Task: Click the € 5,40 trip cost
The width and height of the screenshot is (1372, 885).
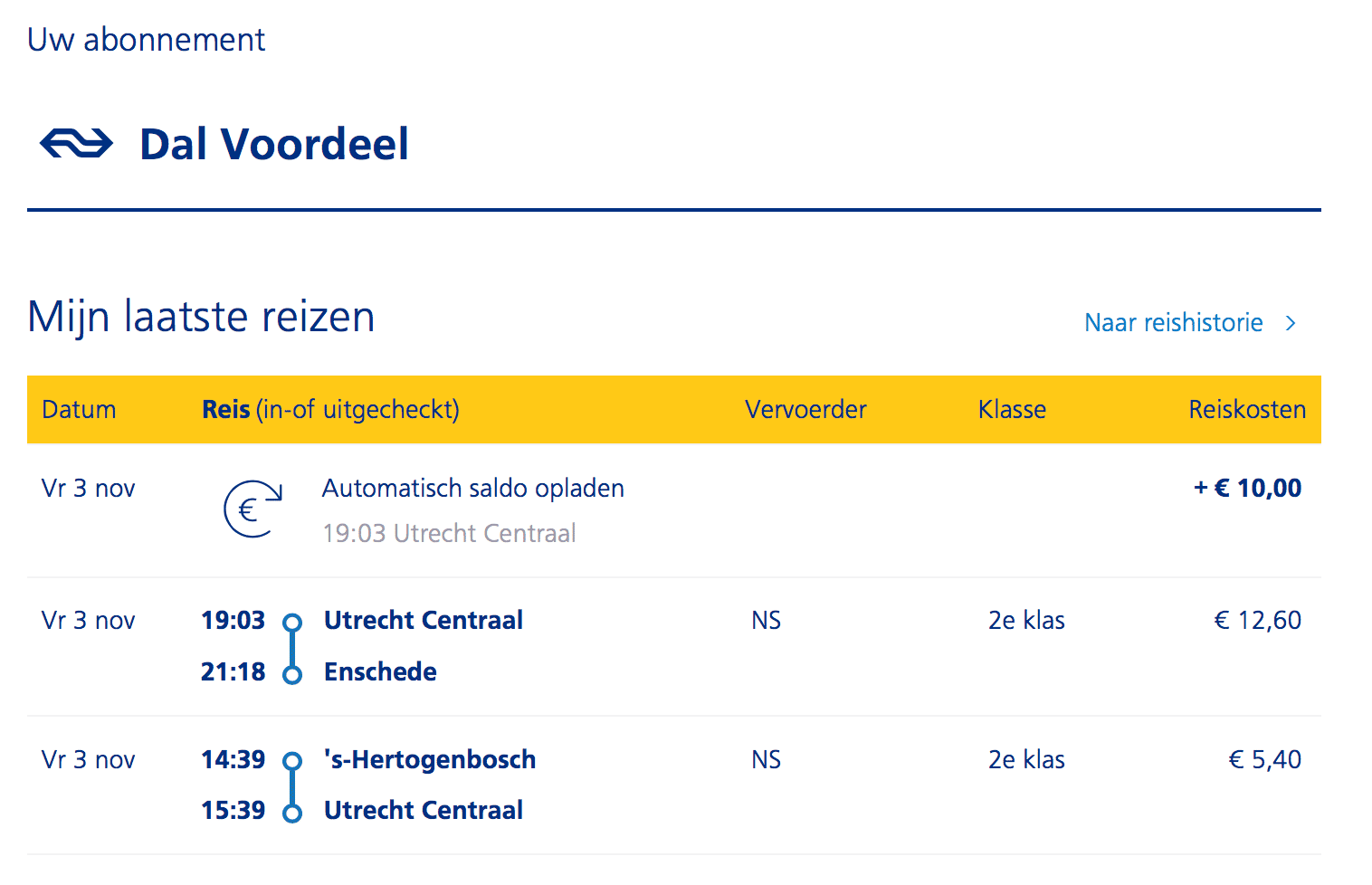Action: 1264,760
